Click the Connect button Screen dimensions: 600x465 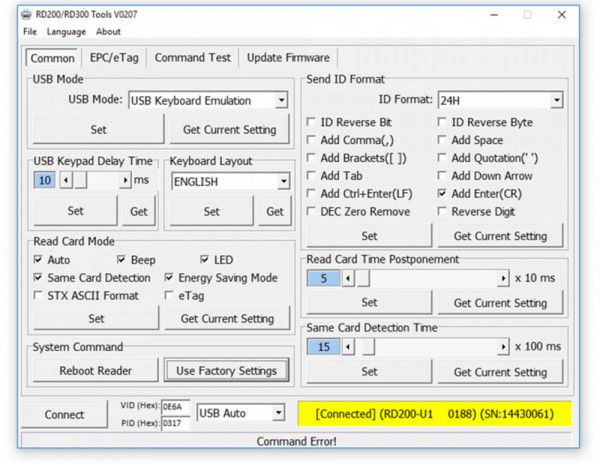point(64,414)
